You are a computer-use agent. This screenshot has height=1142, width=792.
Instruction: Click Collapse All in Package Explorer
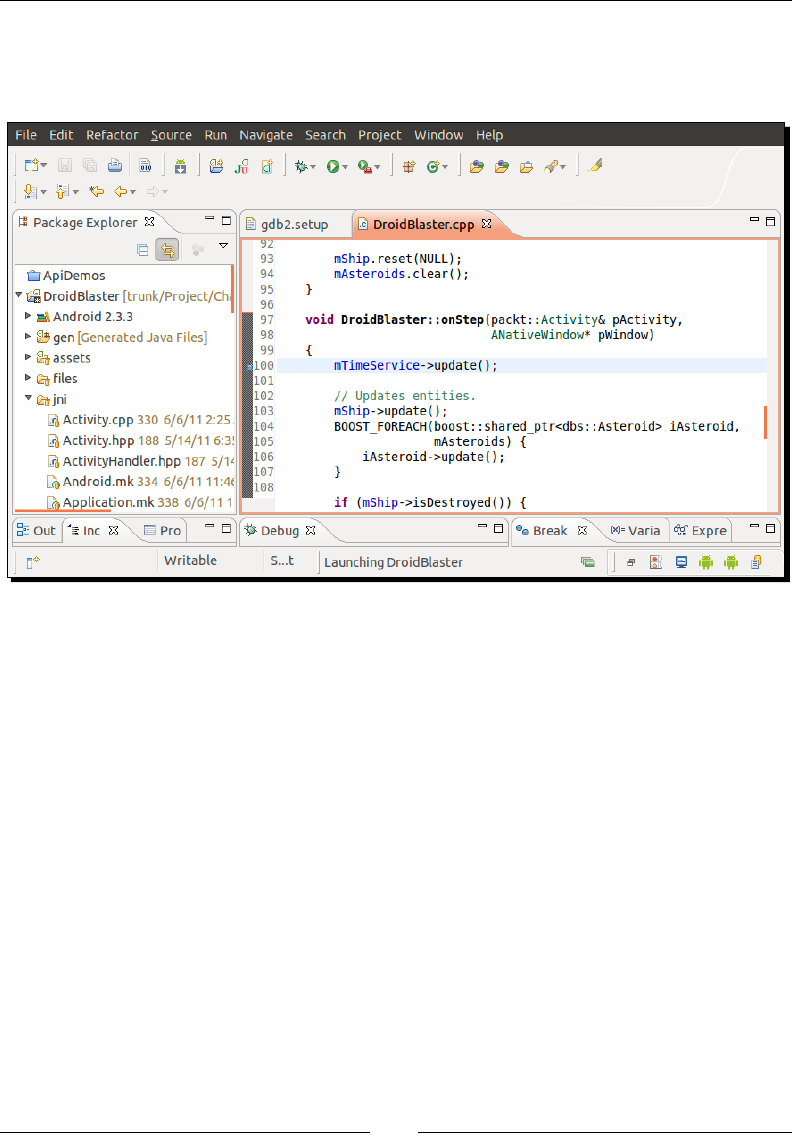(x=143, y=250)
